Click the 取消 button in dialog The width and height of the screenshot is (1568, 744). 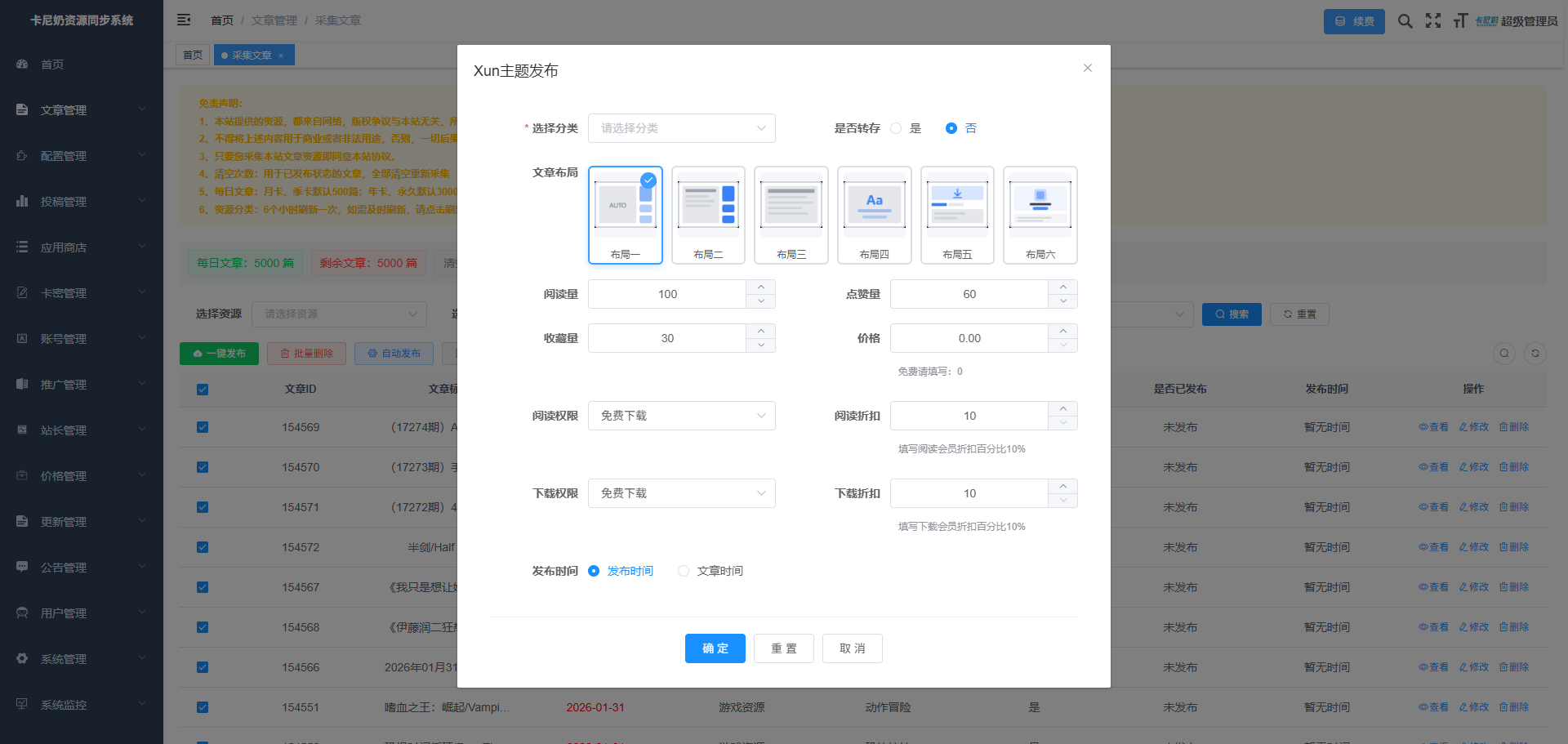852,648
